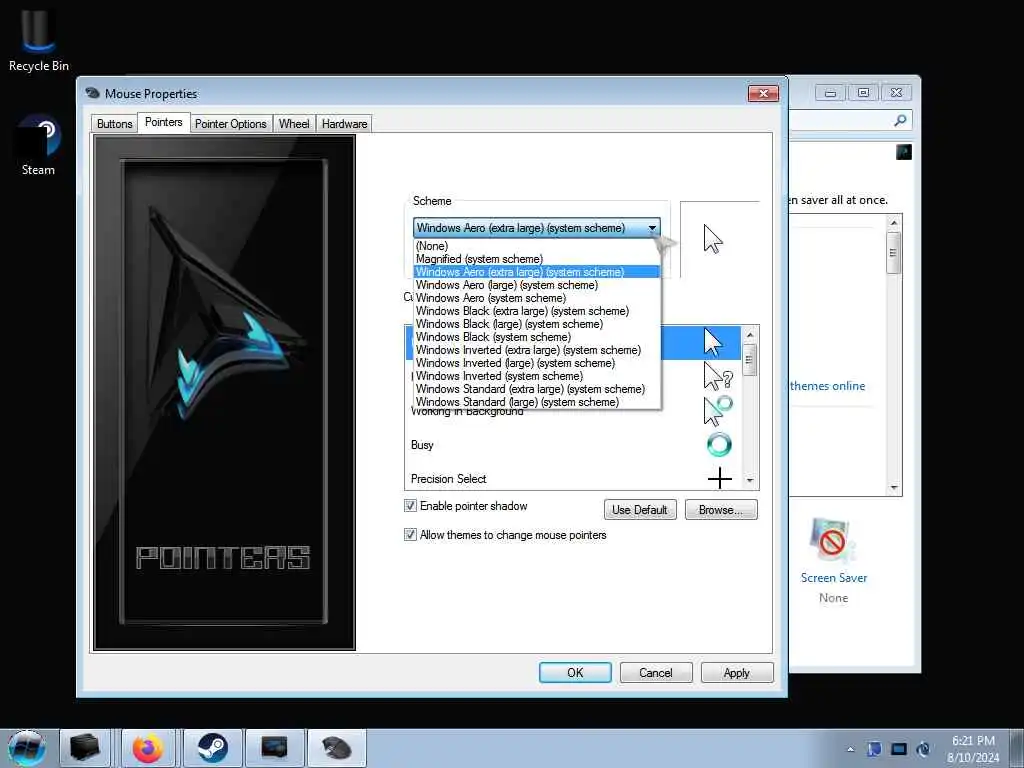Click pointer list scroll-up arrow

(750, 334)
